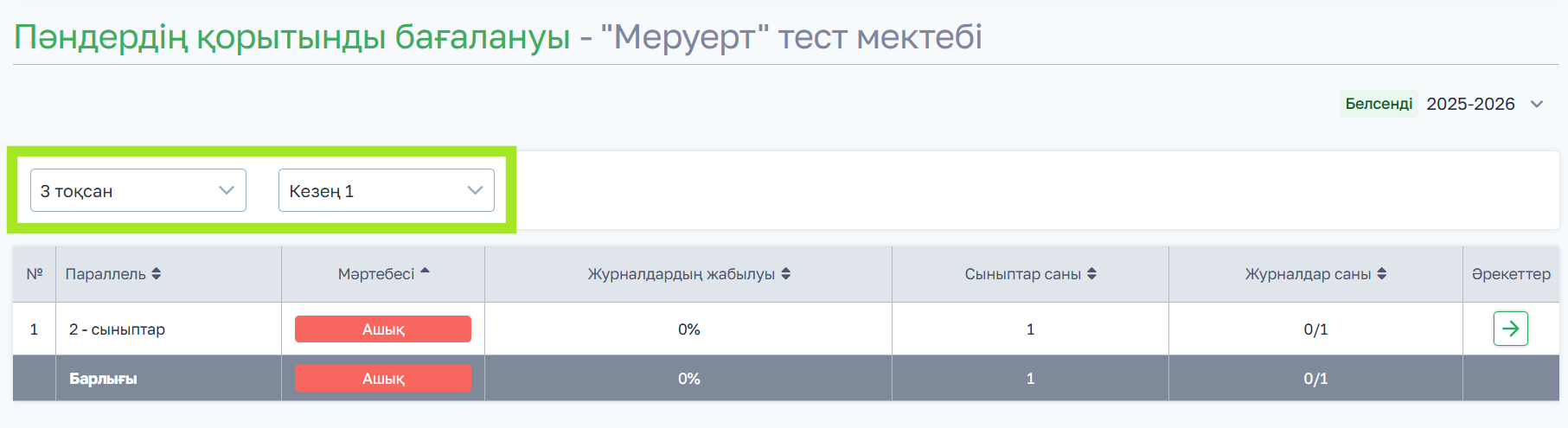Click the red 'Ашық' status in row 1
1568x428 pixels.
point(383,329)
